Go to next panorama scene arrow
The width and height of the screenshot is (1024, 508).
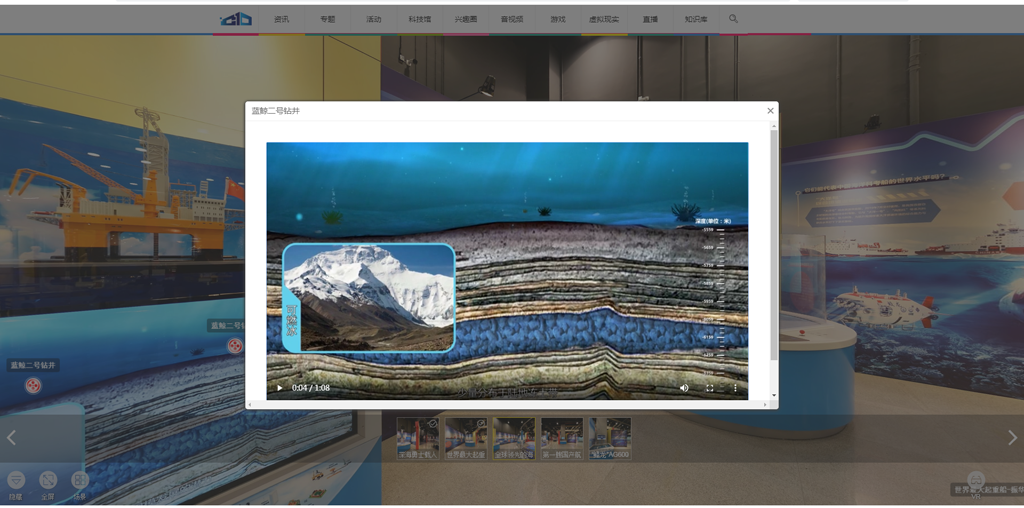click(x=1011, y=438)
